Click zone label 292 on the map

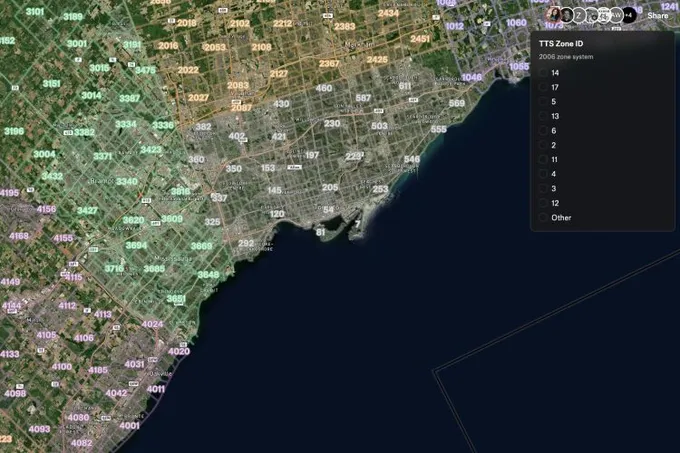(246, 243)
